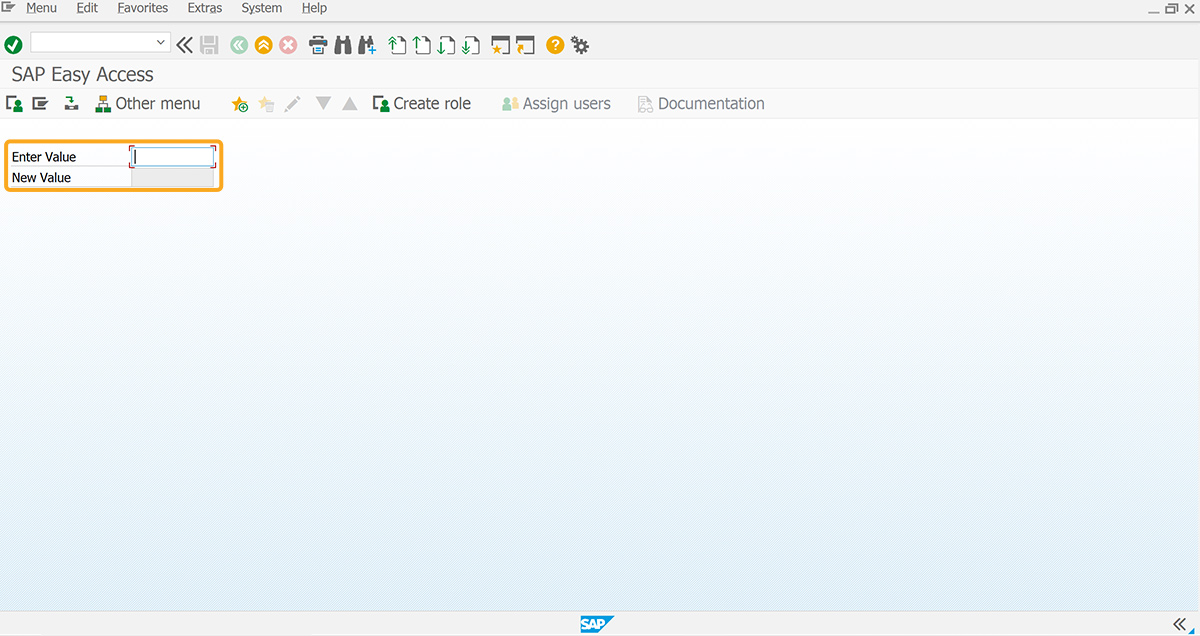The height and width of the screenshot is (636, 1200).
Task: Click Find Next binoculars with plus
Action: [x=367, y=45]
